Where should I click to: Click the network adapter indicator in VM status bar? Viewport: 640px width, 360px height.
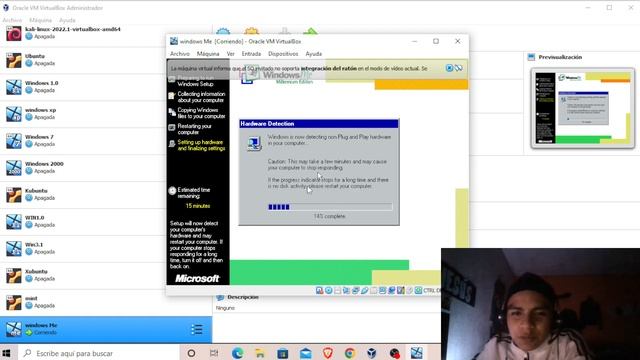[356, 290]
